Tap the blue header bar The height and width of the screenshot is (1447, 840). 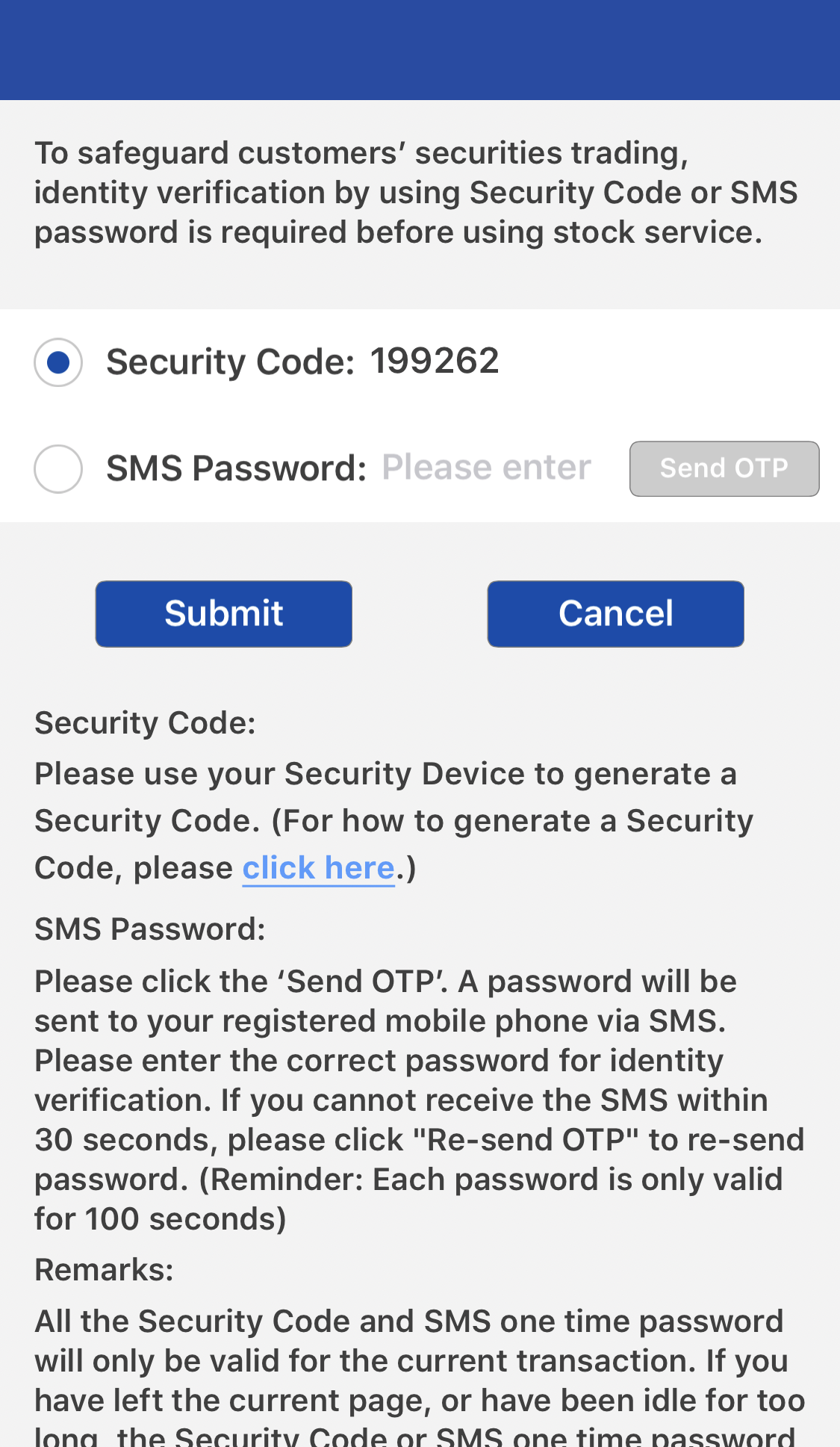pos(420,50)
